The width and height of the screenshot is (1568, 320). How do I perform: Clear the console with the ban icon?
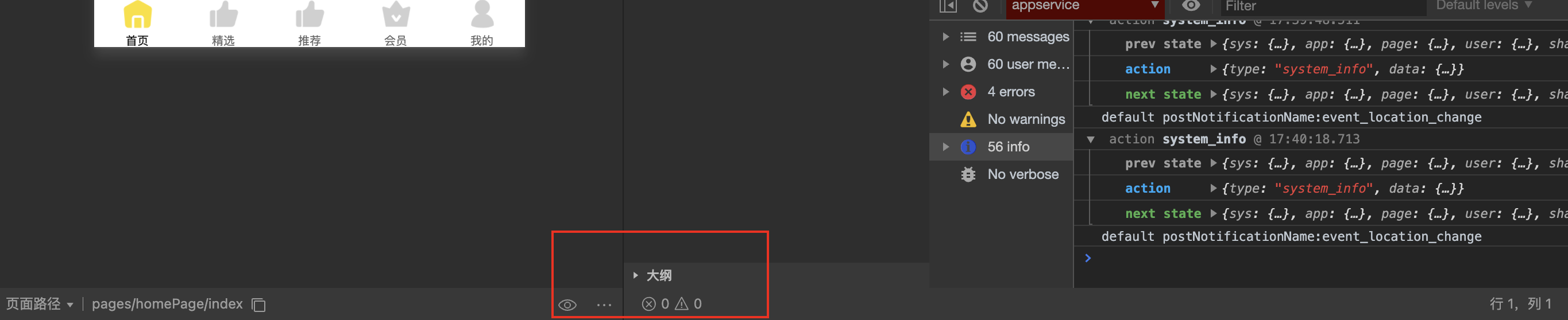(980, 6)
